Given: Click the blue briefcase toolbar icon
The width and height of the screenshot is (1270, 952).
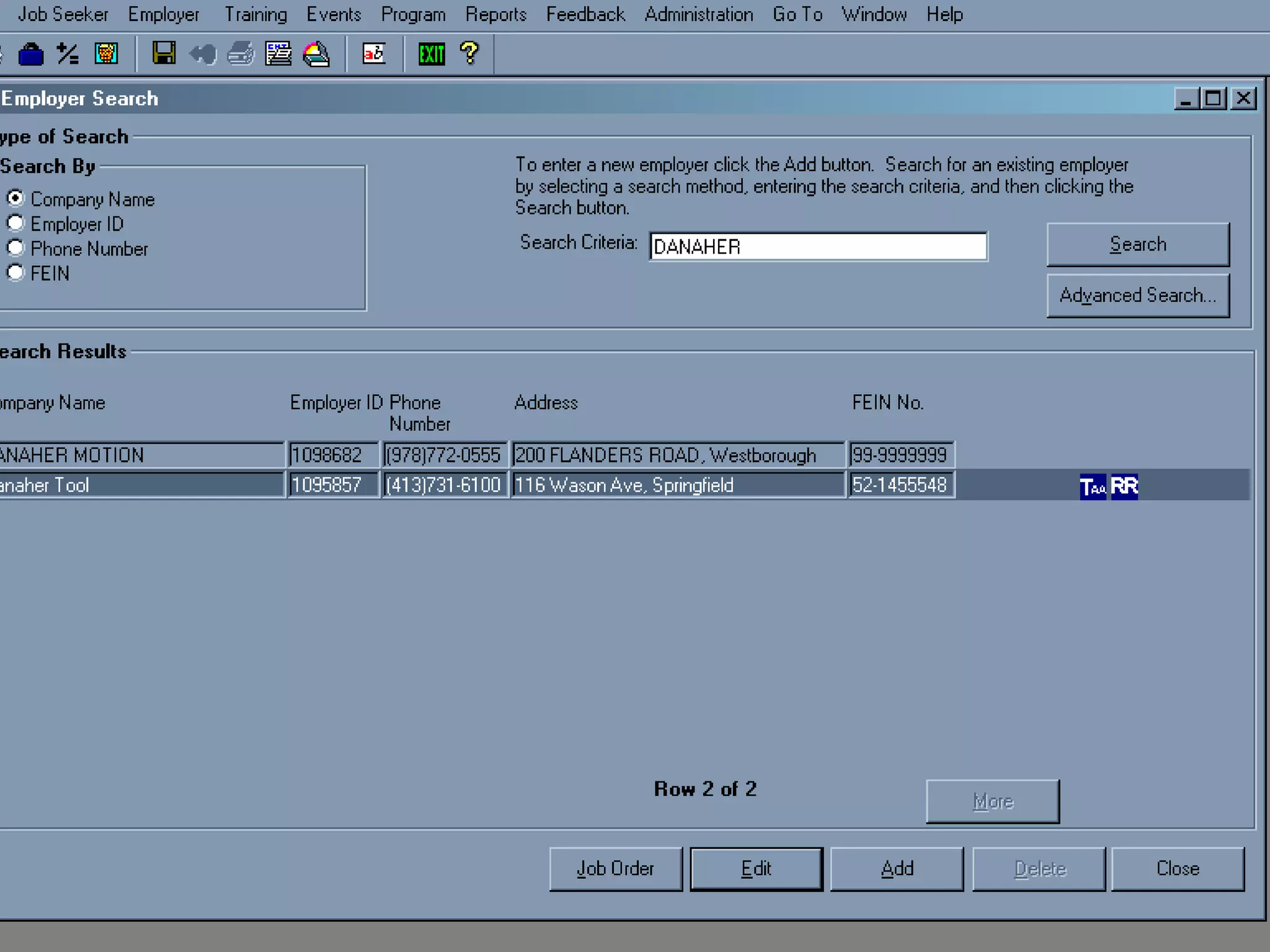Looking at the screenshot, I should pos(30,55).
